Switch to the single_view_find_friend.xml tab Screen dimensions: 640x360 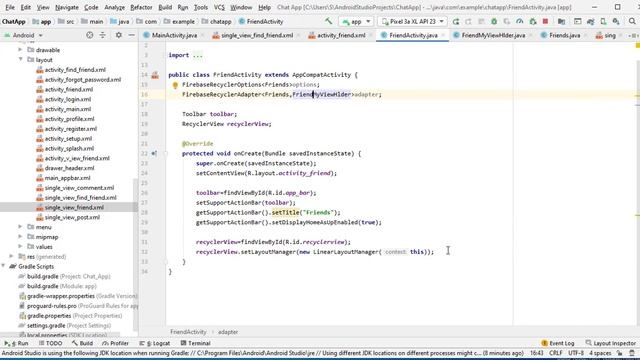[257, 36]
